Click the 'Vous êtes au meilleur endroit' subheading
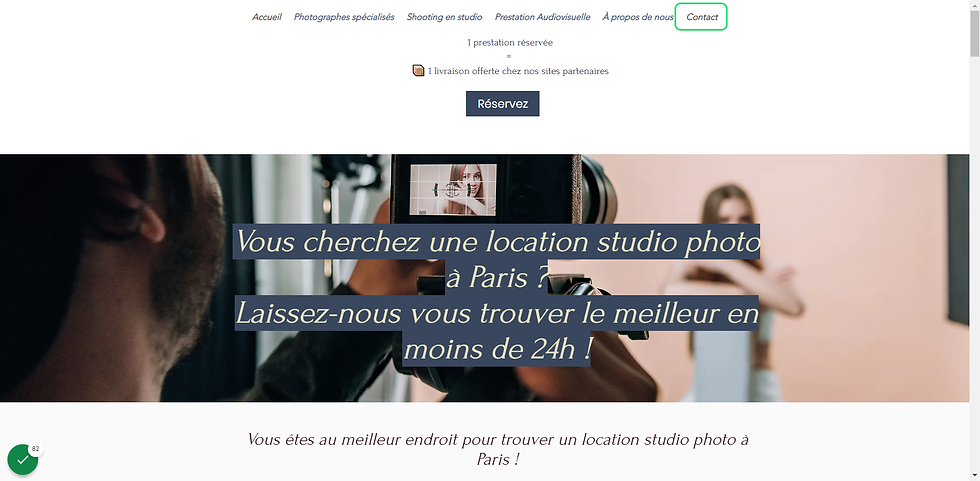 tap(498, 449)
